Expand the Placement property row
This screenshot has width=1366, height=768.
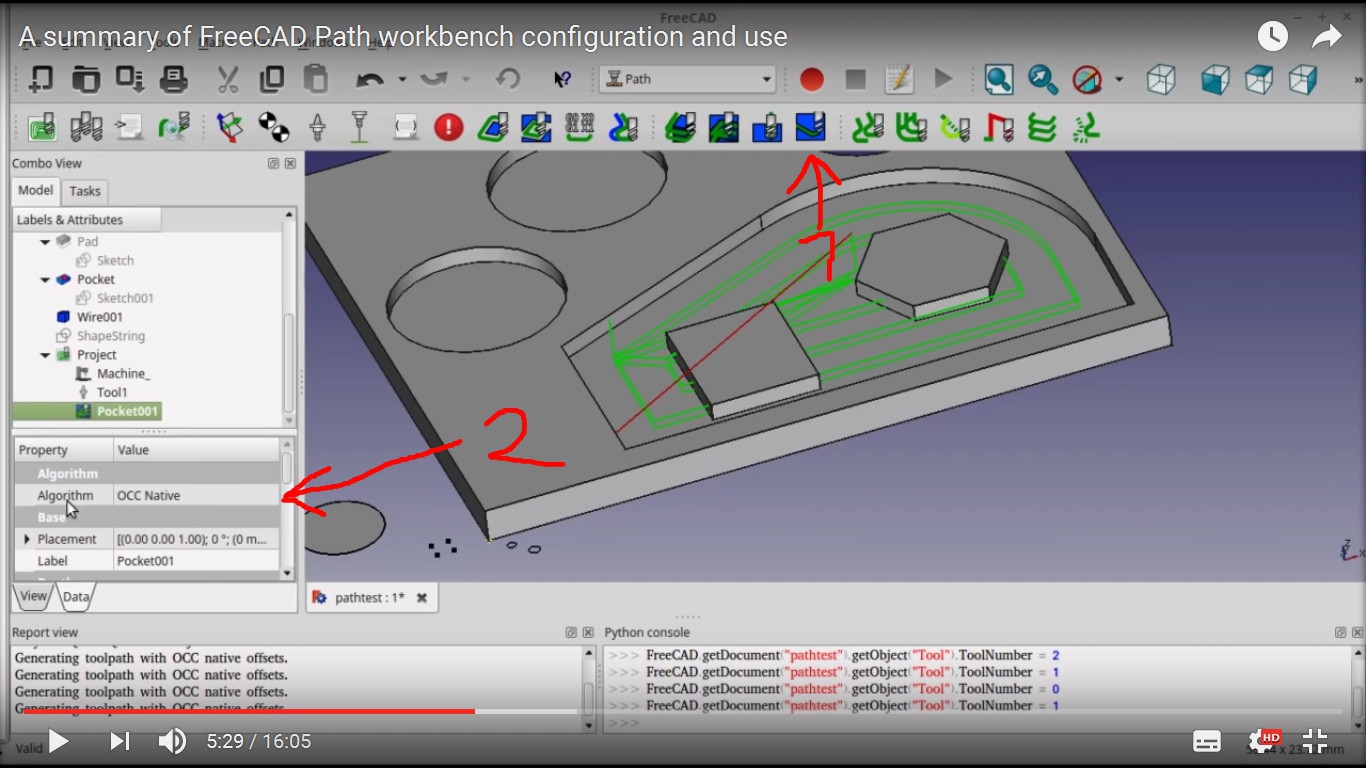27,539
